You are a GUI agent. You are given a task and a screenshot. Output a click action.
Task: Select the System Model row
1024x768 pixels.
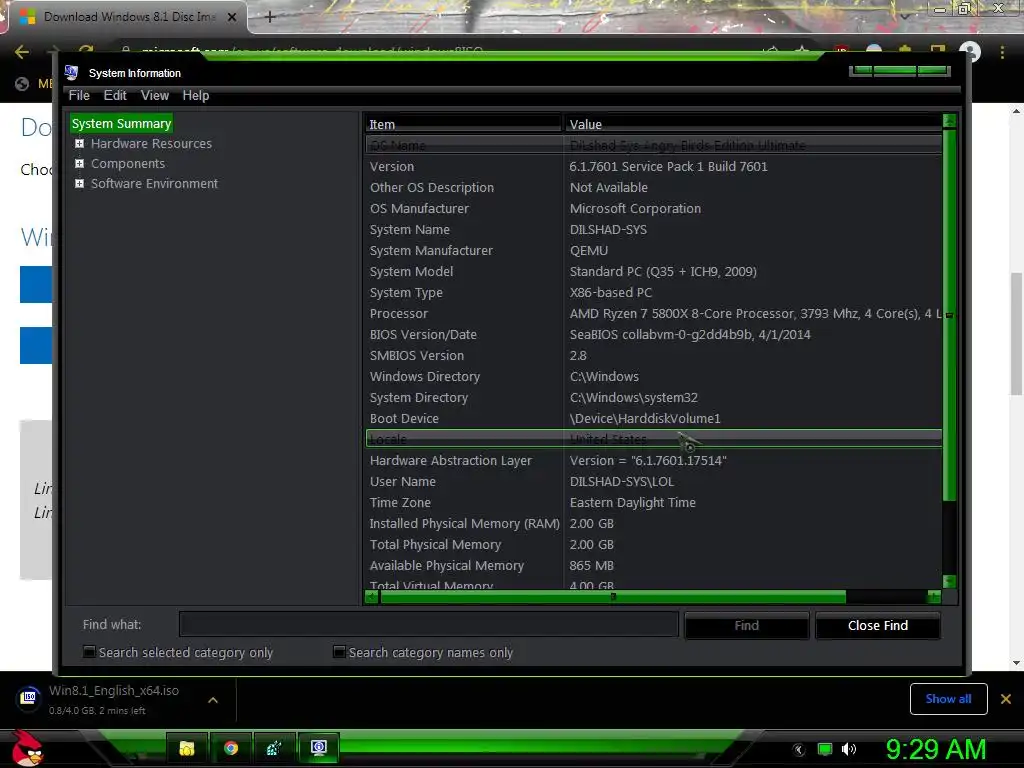[653, 272]
